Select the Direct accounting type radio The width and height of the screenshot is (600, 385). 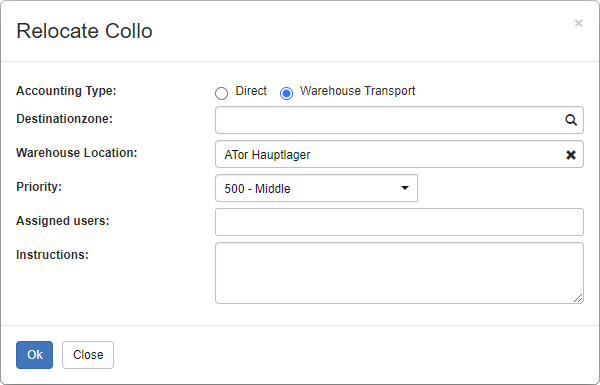click(x=221, y=93)
